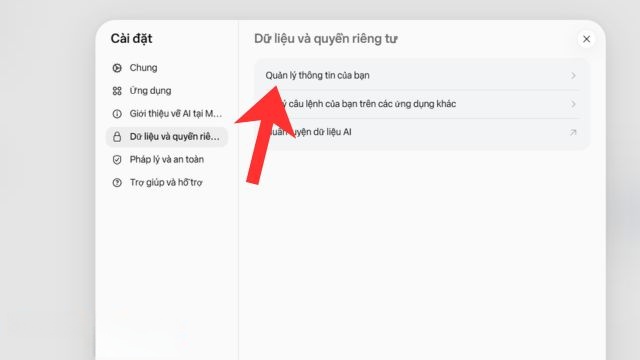Close the Cài đặt dialog
This screenshot has height=360, width=640.
pyautogui.click(x=587, y=39)
